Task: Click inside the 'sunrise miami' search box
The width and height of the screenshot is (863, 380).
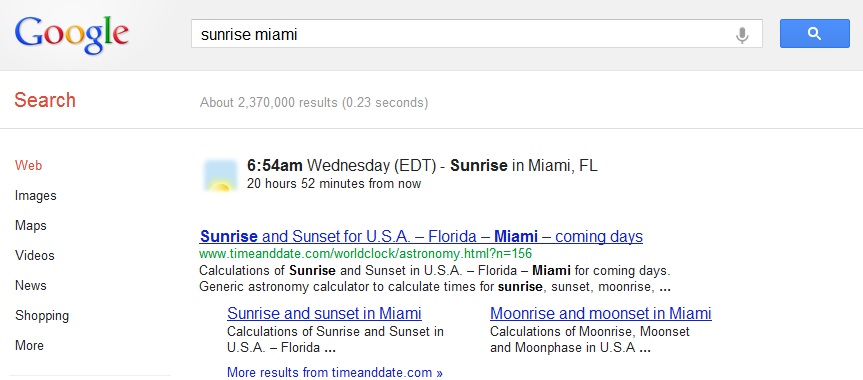Action: [x=477, y=34]
